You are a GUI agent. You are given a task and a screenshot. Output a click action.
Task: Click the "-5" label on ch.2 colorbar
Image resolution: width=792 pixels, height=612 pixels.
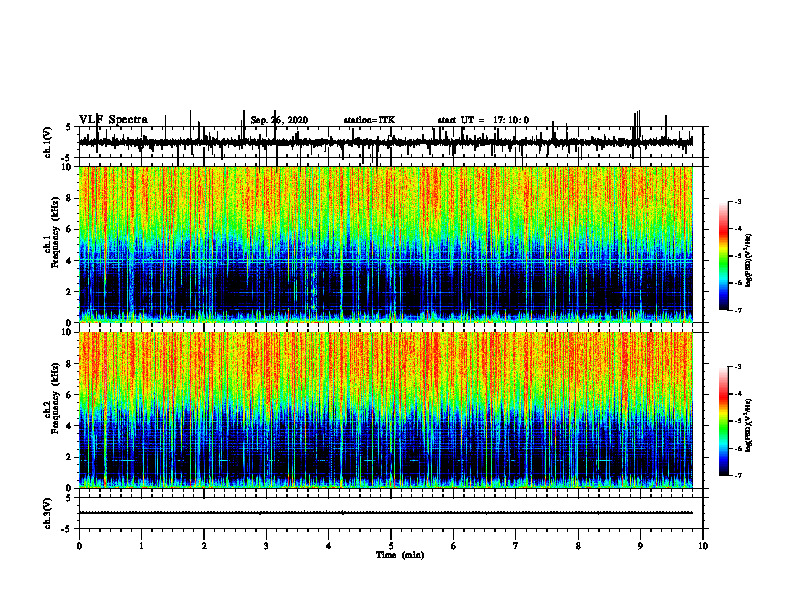pos(738,421)
